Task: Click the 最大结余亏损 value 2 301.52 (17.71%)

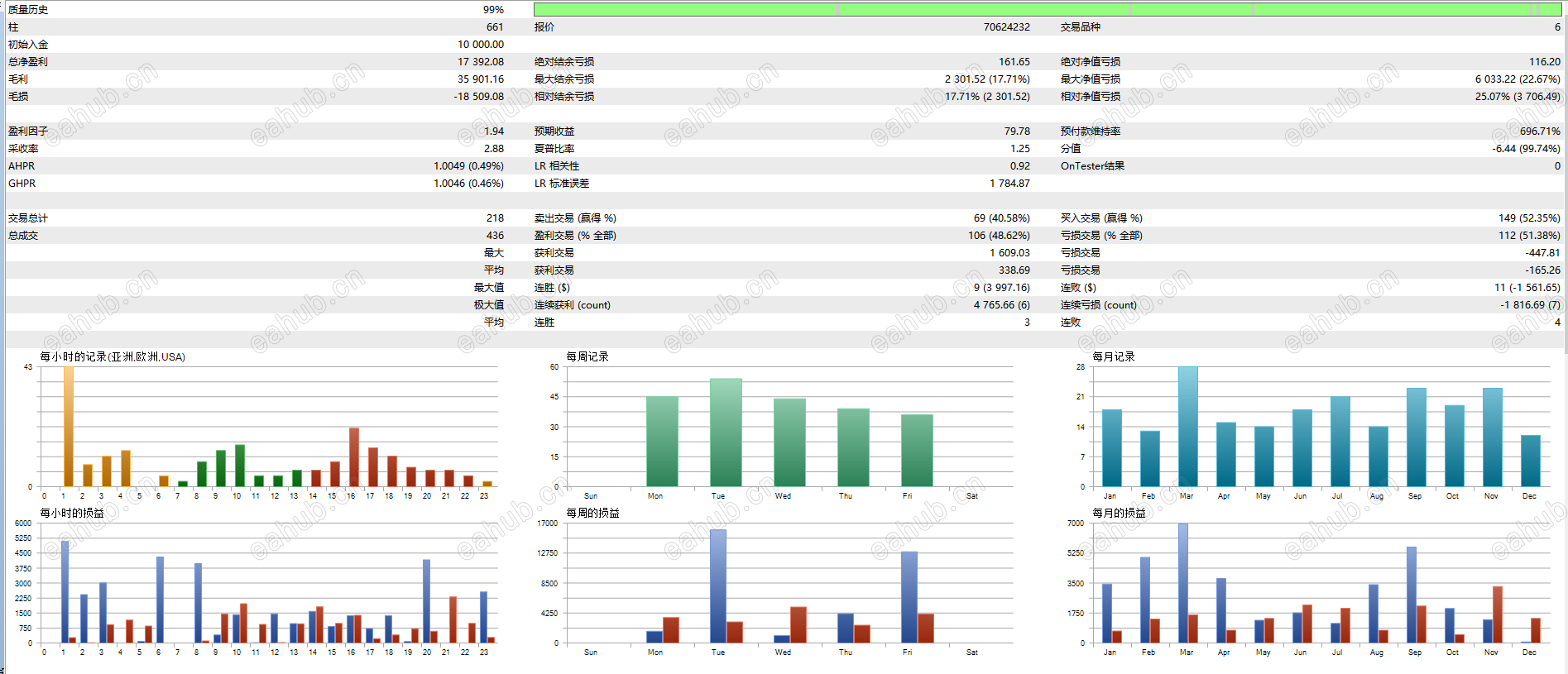Action: 987,79
